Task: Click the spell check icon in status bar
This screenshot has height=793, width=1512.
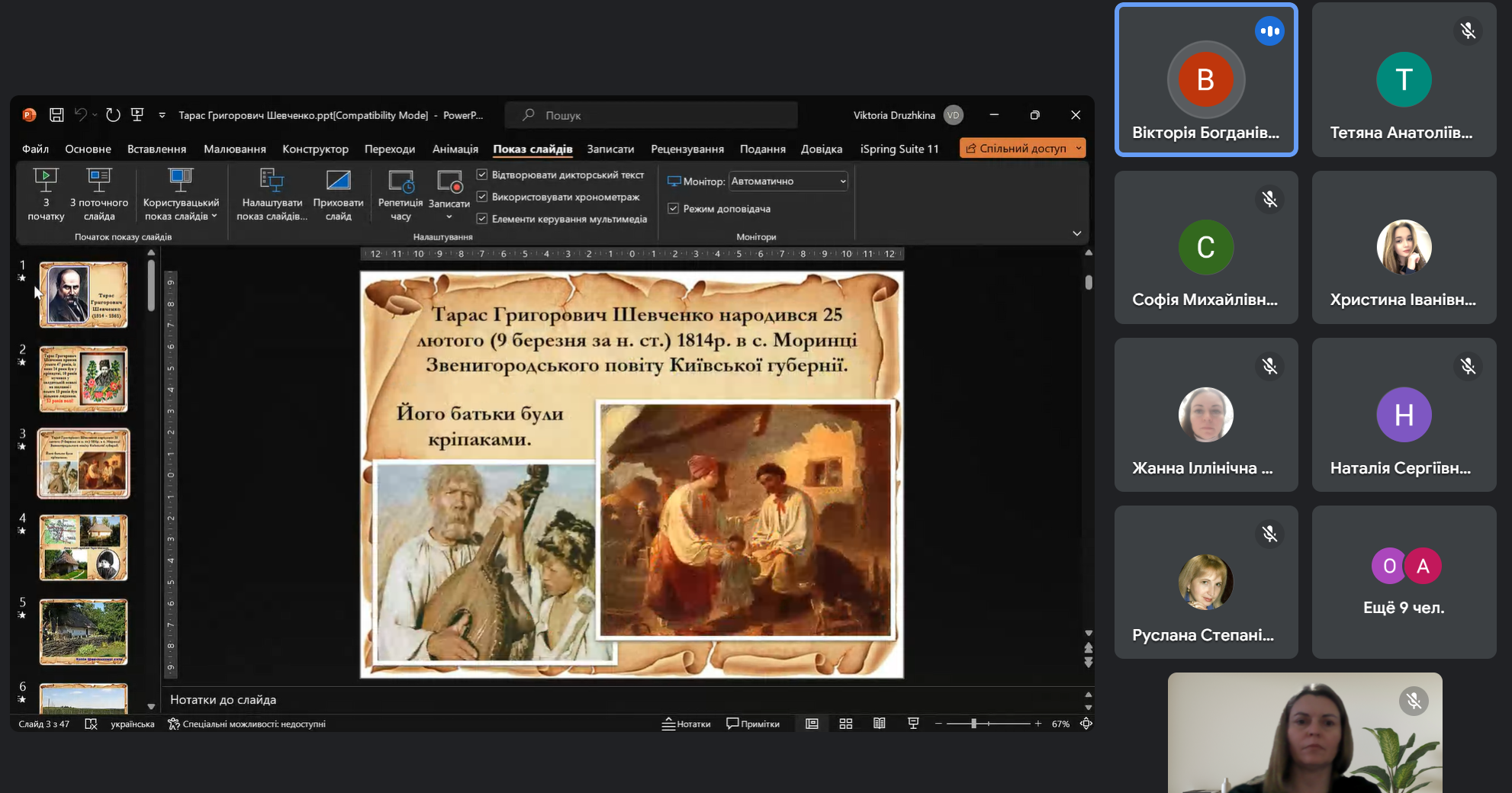Action: click(91, 724)
